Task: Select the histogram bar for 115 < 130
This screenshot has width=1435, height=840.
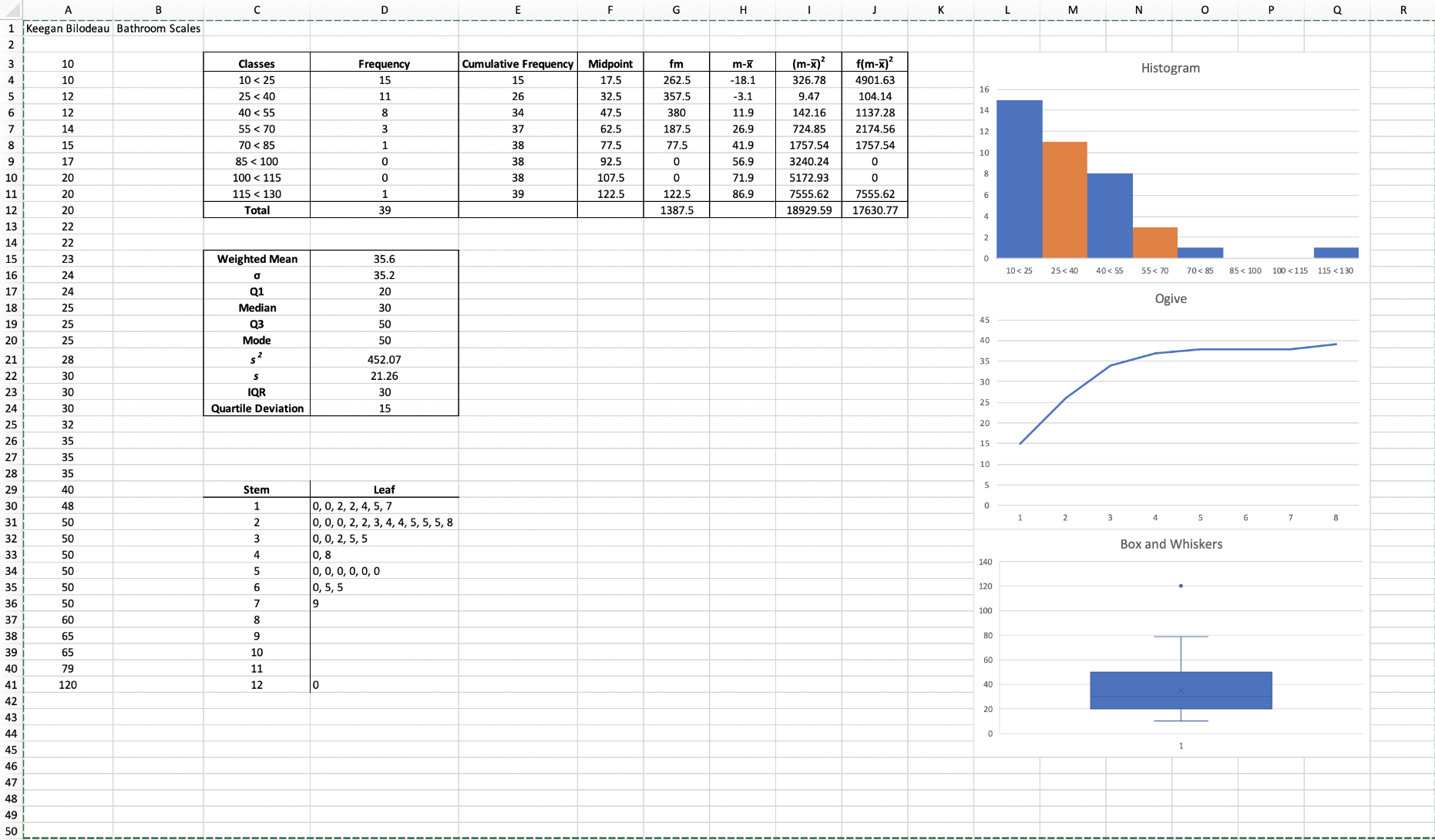Action: 1336,253
